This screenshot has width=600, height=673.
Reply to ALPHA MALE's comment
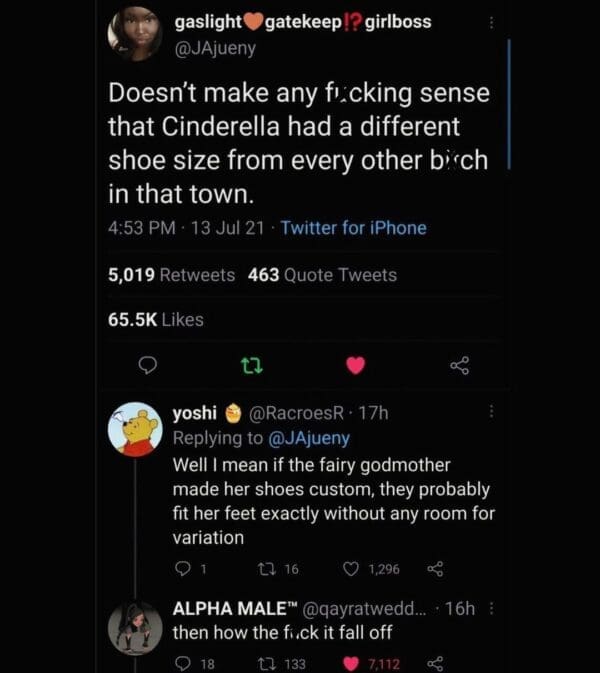pos(181,663)
